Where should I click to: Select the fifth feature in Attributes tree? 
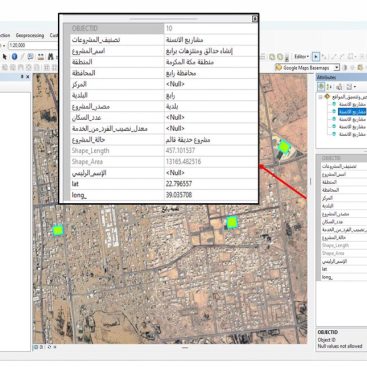coord(352,134)
